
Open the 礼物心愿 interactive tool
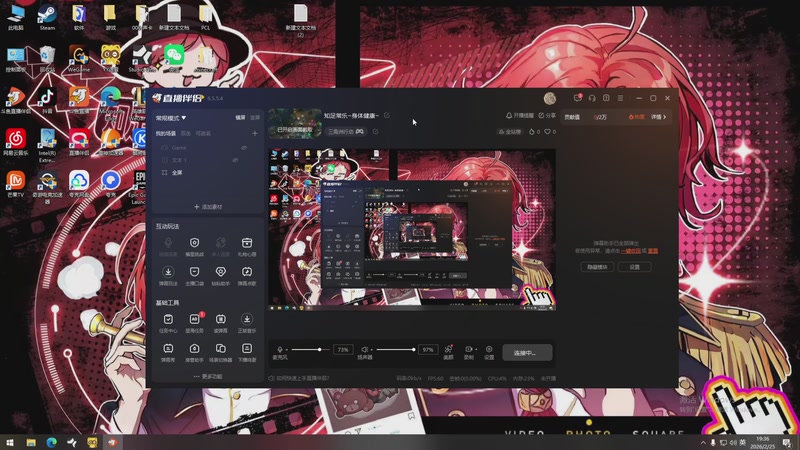(247, 246)
